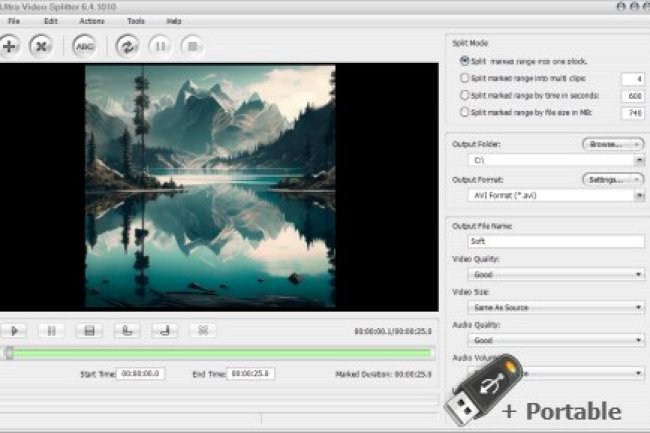The height and width of the screenshot is (433, 650).
Task: Open the Edit menu
Action: tap(51, 21)
